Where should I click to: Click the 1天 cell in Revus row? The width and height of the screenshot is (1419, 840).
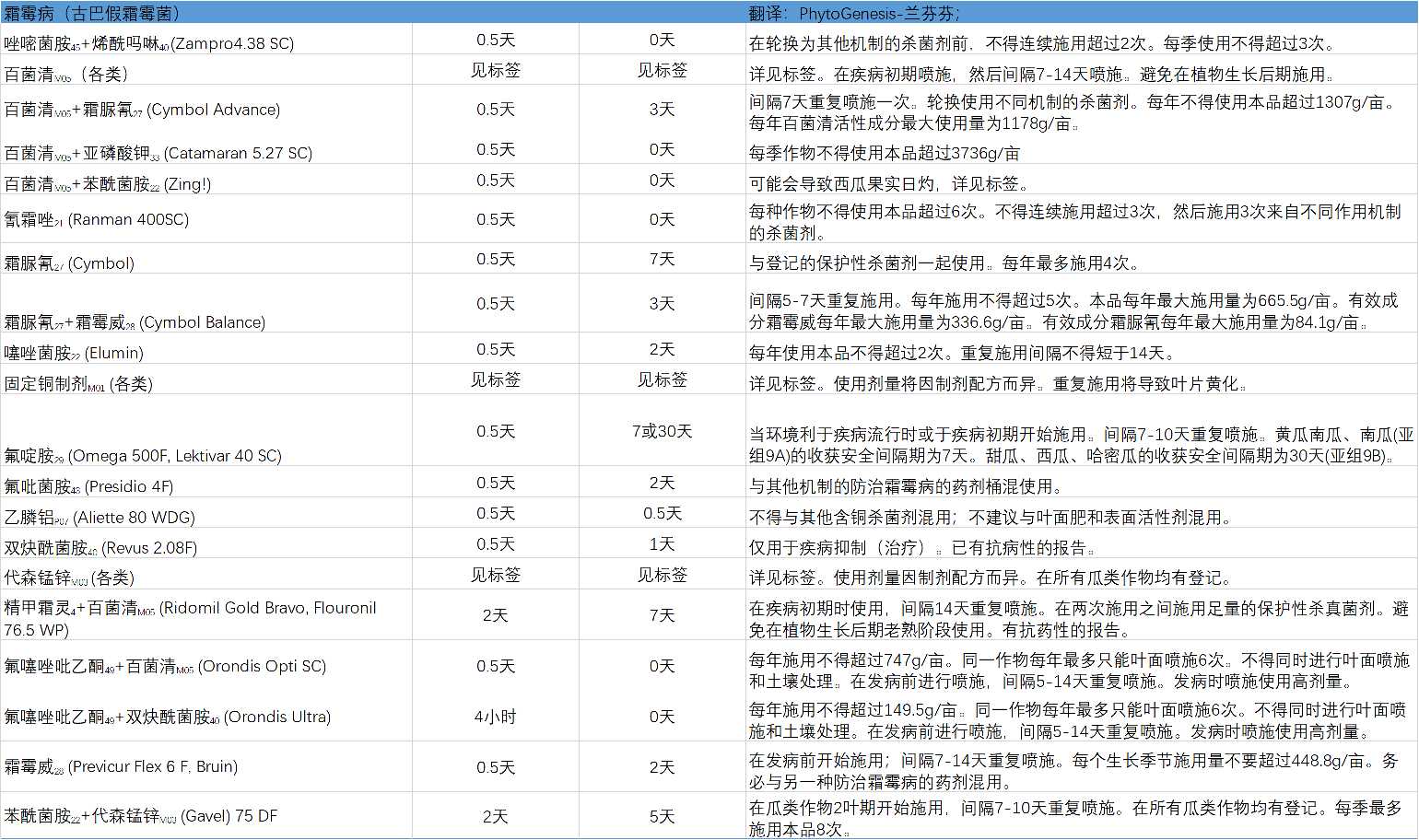[662, 544]
